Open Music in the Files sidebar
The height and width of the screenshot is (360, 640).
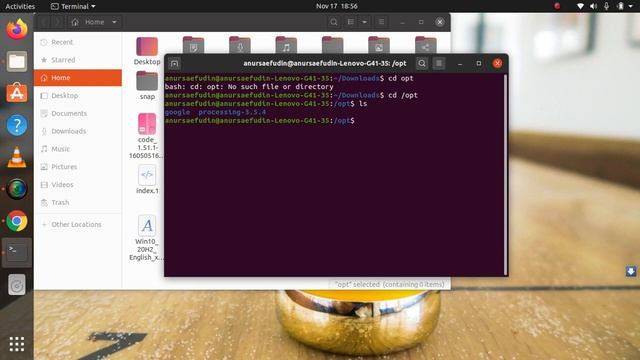tap(78, 149)
